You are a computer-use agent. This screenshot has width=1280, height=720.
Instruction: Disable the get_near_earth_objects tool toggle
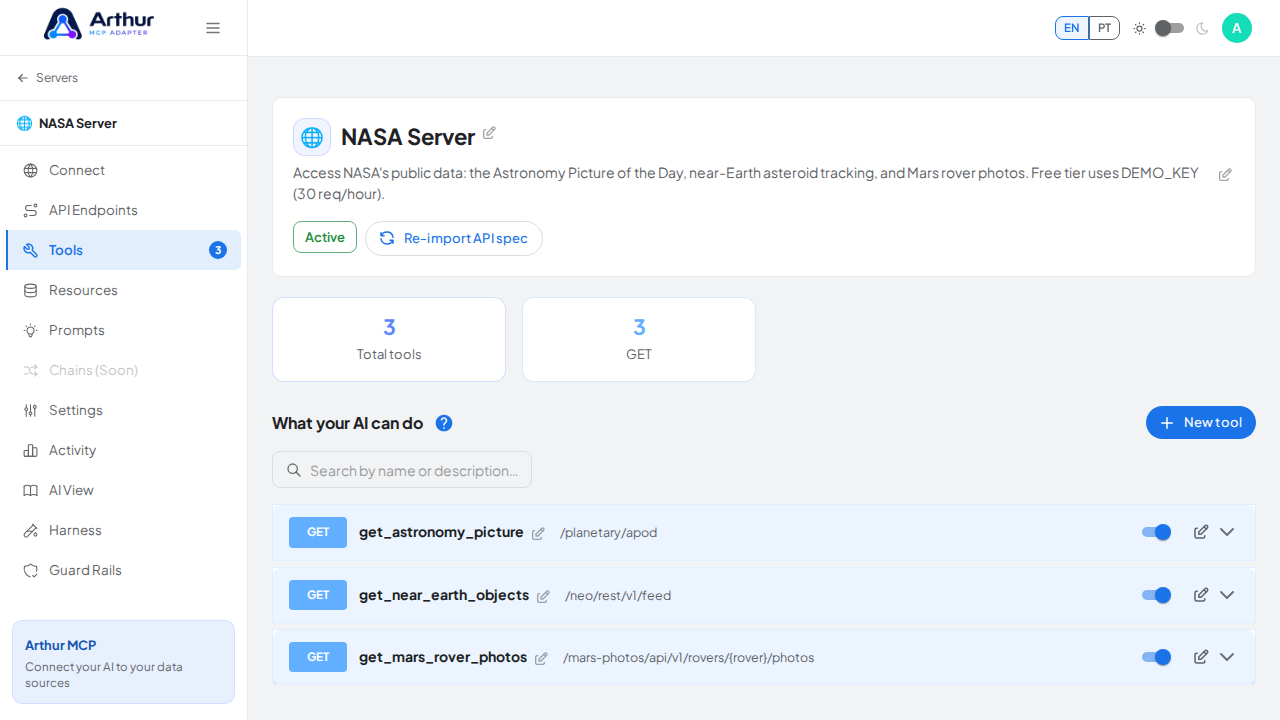[x=1157, y=595]
